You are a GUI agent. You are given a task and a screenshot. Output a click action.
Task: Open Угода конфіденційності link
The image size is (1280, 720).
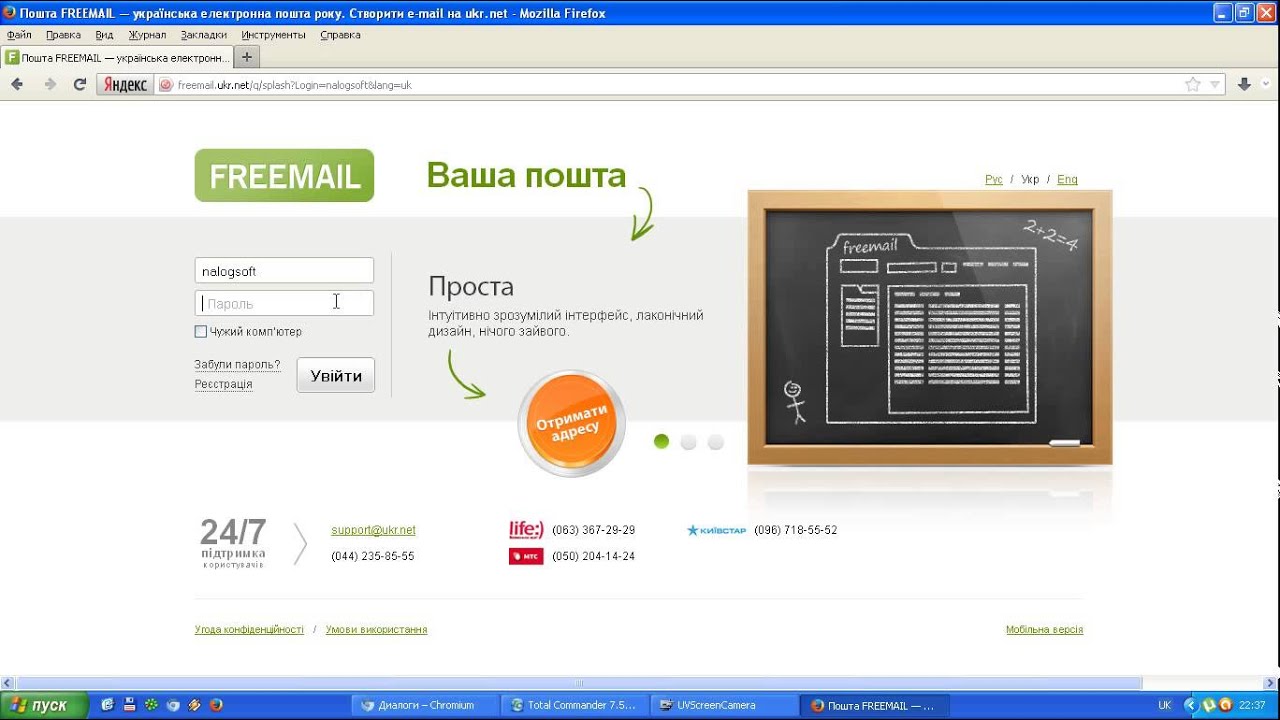coord(249,630)
